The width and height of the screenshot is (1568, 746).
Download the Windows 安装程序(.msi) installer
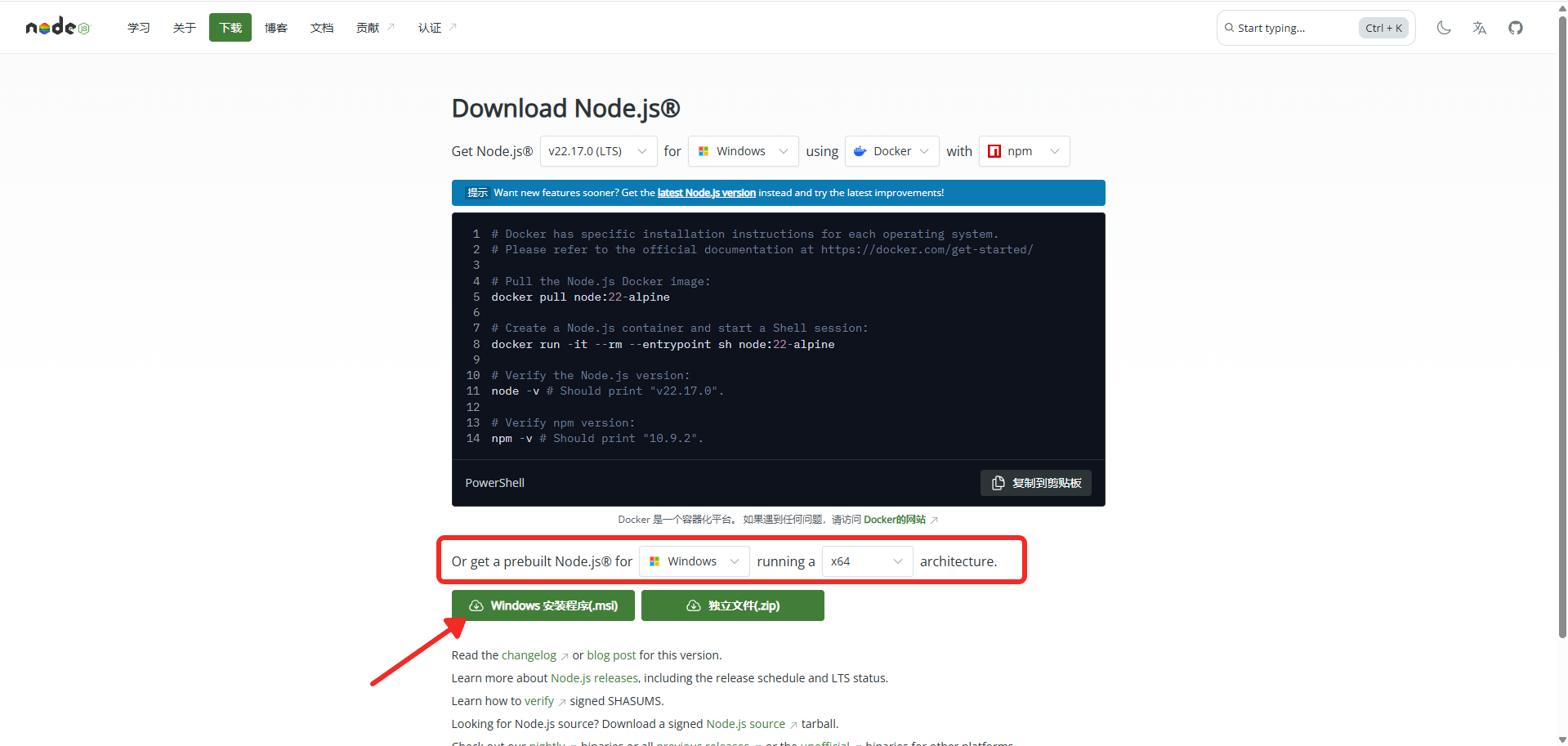point(543,605)
